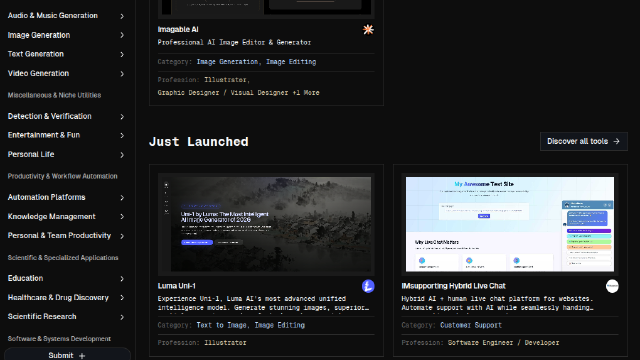Expand Text Generation chevron
Viewport: 640px width, 360px height.
click(x=122, y=54)
